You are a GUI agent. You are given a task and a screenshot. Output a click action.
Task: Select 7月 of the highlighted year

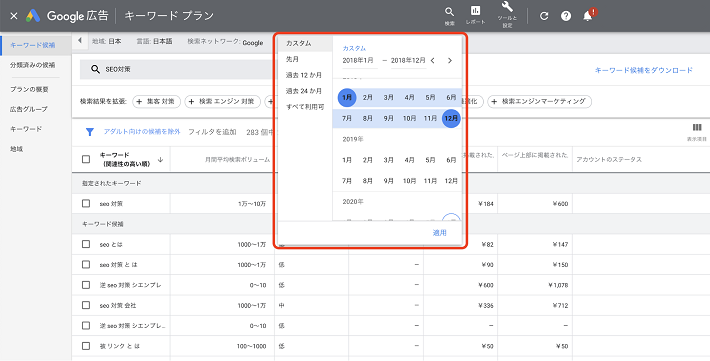(347, 118)
